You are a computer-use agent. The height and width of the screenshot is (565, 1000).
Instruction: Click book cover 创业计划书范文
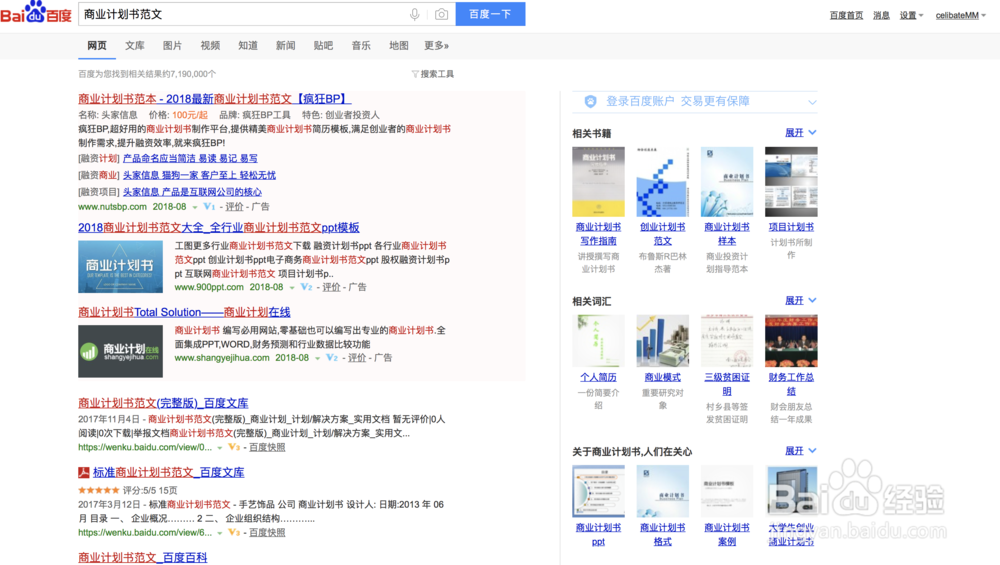coord(663,182)
